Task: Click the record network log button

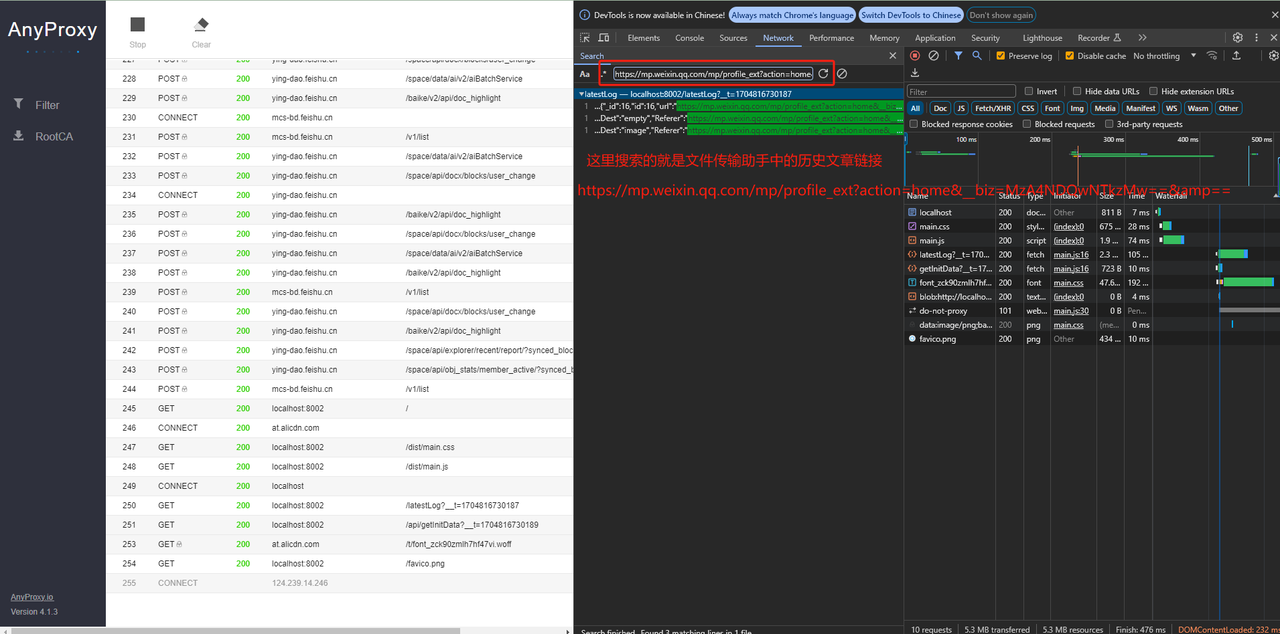Action: click(914, 56)
